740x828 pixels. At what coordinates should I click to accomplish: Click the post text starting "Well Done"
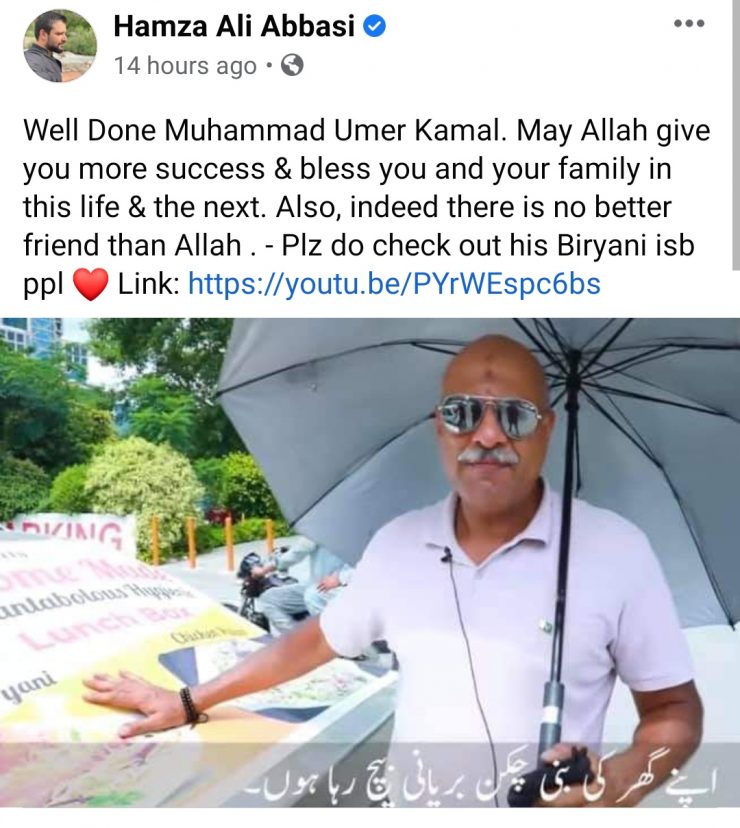tap(366, 207)
